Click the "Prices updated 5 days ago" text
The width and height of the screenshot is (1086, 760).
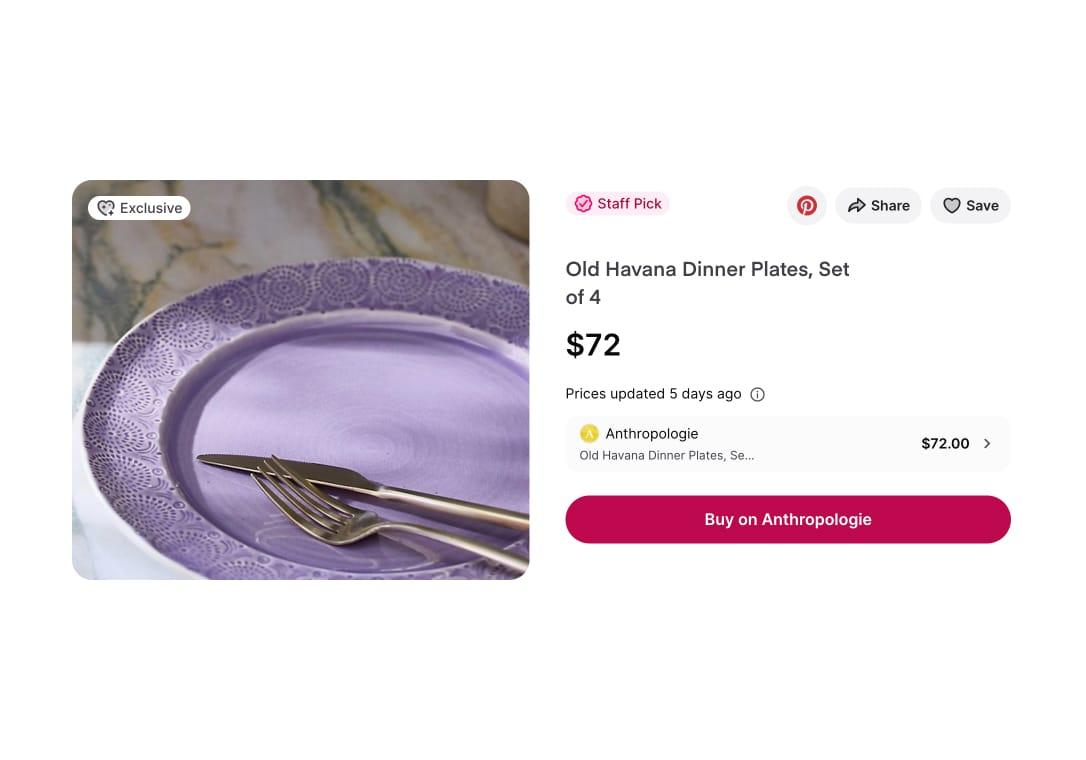tap(653, 394)
